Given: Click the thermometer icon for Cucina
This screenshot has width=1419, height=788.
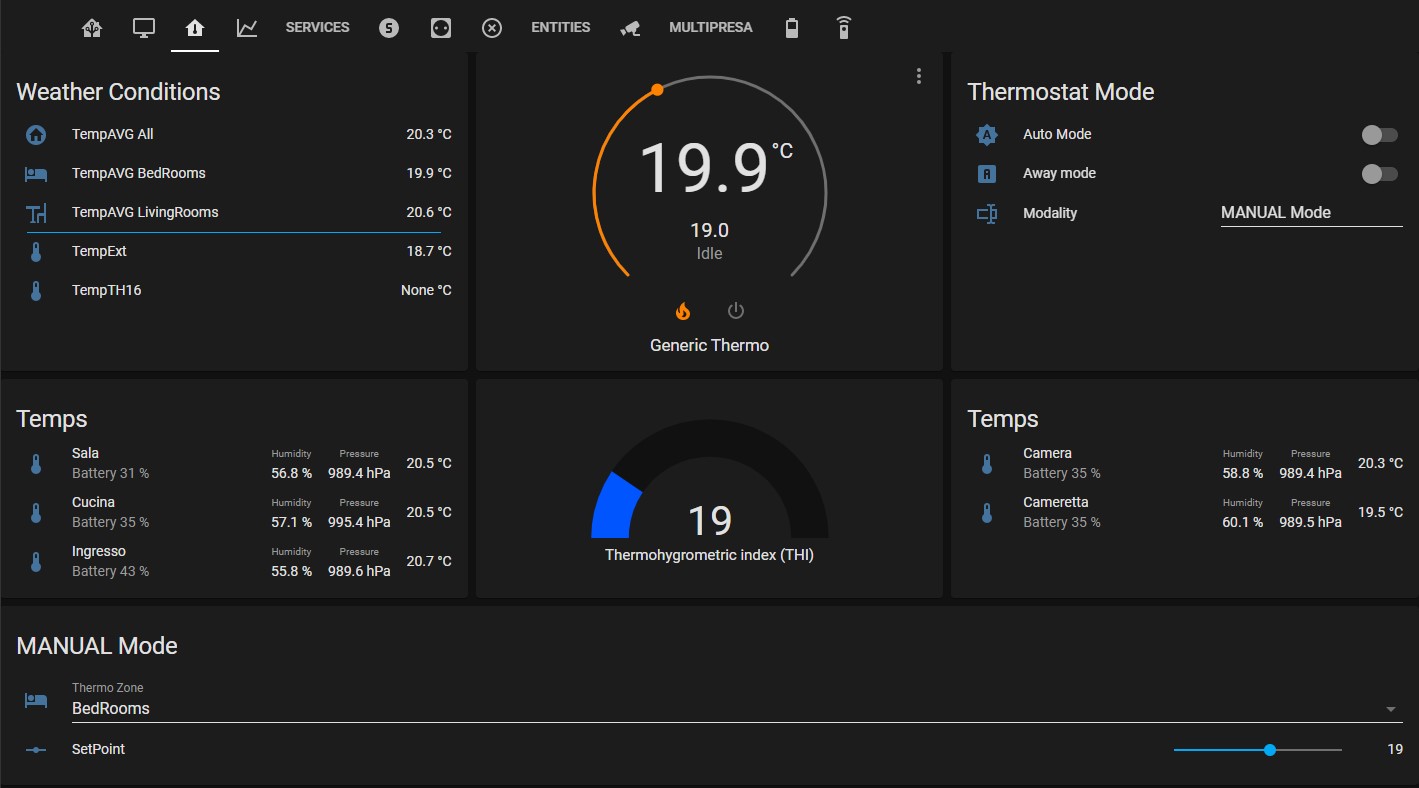Looking at the screenshot, I should click(x=36, y=512).
